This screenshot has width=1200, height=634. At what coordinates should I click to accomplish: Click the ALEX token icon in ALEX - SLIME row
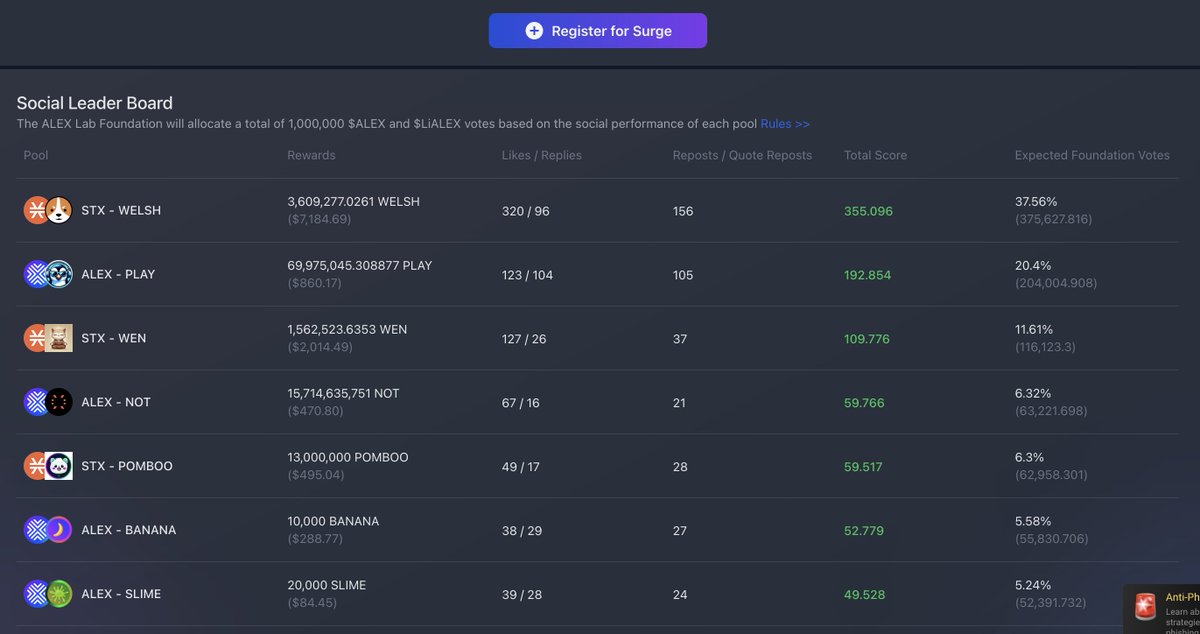click(x=36, y=594)
